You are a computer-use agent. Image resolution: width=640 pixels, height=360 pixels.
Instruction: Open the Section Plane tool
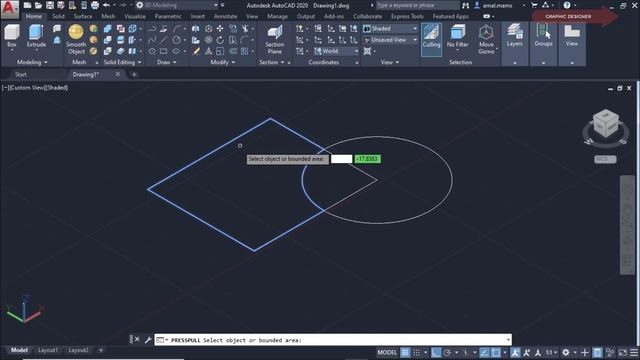coord(274,39)
